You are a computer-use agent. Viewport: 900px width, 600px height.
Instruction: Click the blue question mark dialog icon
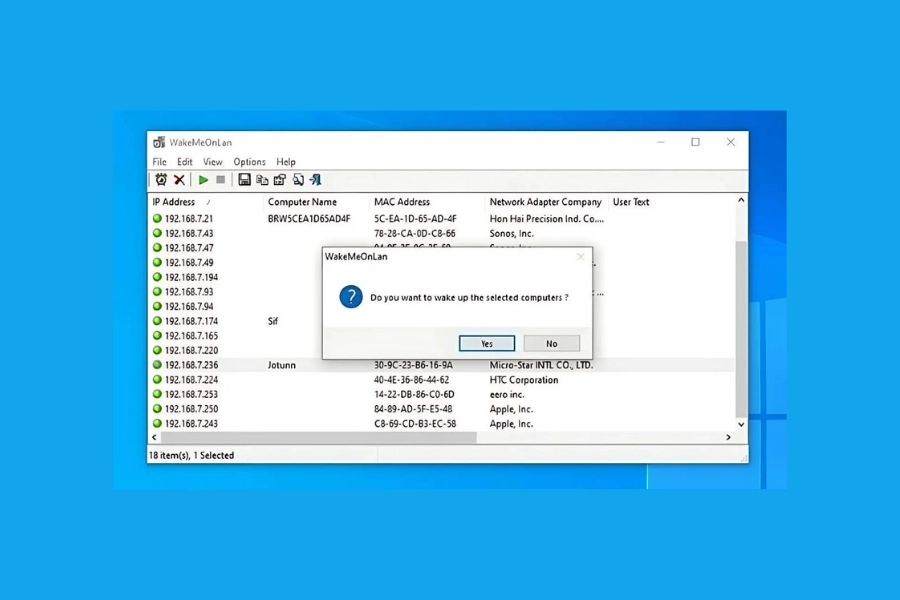[x=351, y=297]
